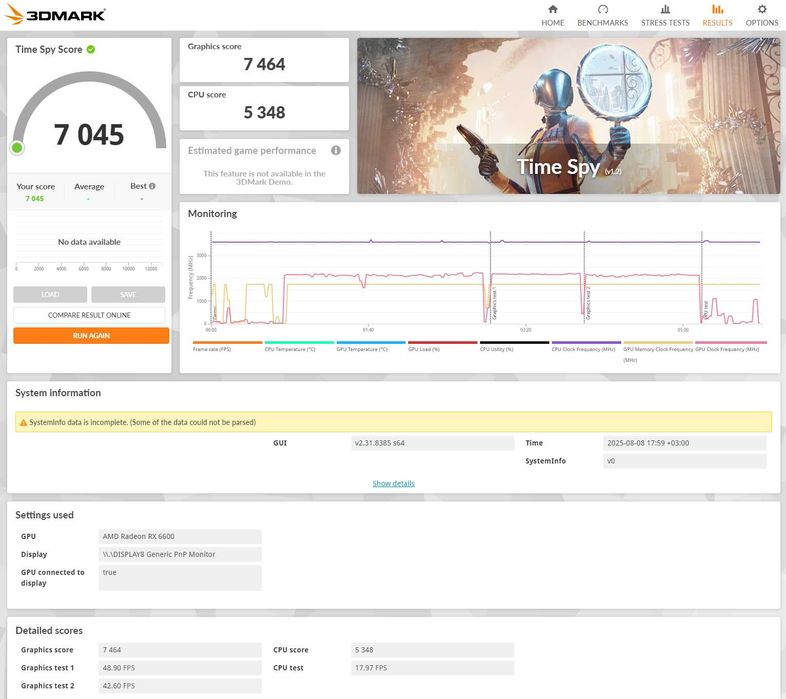This screenshot has width=786, height=699.
Task: Open the Benchmarks gauge icon
Action: coord(603,9)
